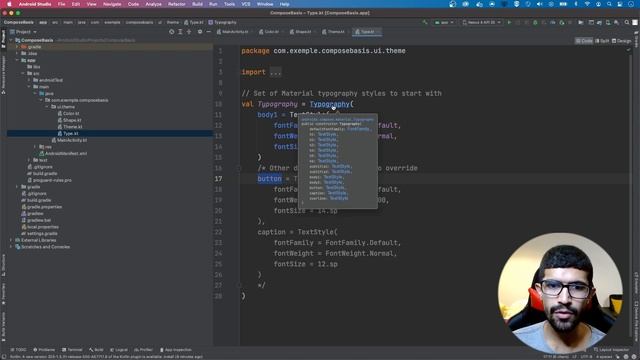Open the TODO tool window

coord(18,350)
